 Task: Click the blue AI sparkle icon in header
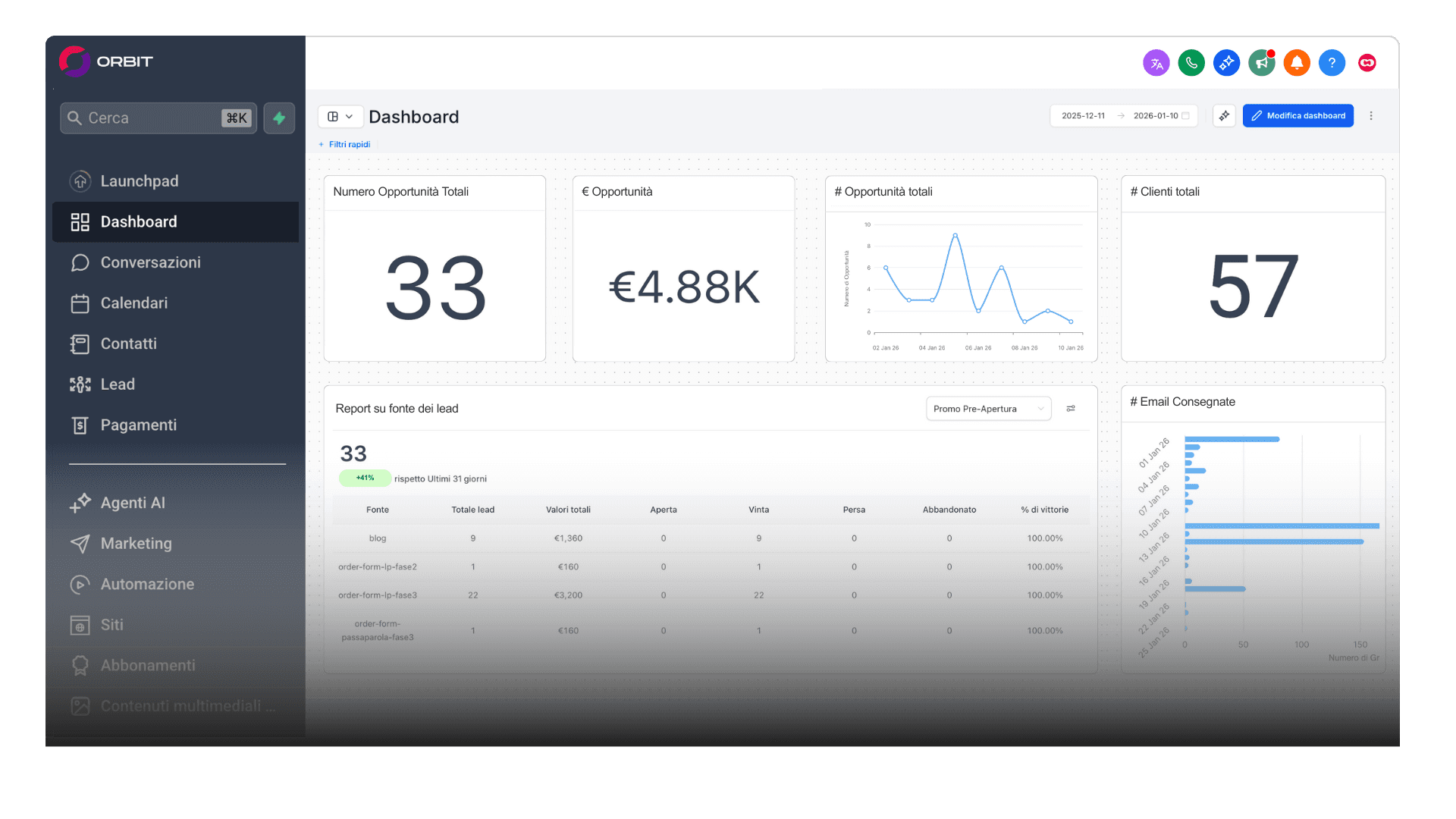1226,63
